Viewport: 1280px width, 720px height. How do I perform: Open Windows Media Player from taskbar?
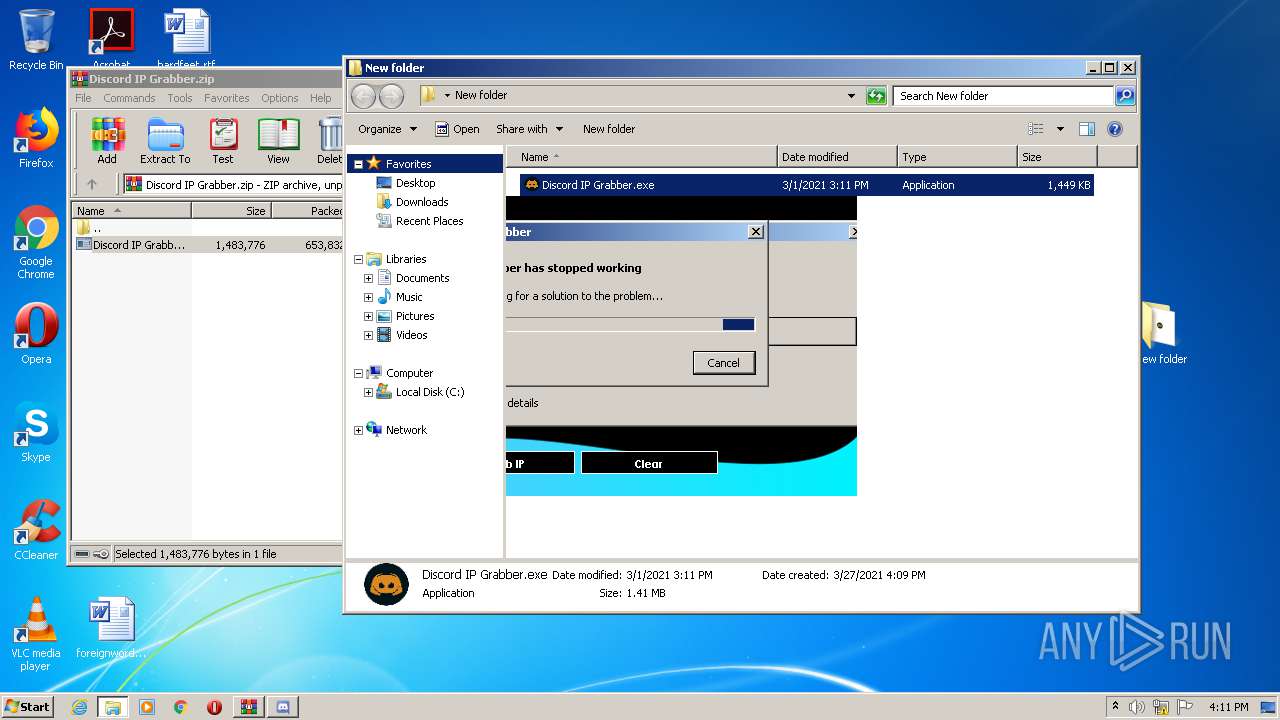coord(147,707)
